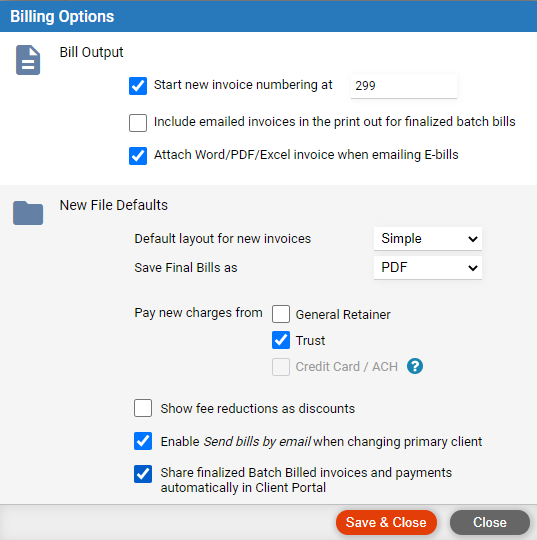Click the New File Defaults folder icon
Image resolution: width=537 pixels, height=540 pixels.
pos(28,213)
